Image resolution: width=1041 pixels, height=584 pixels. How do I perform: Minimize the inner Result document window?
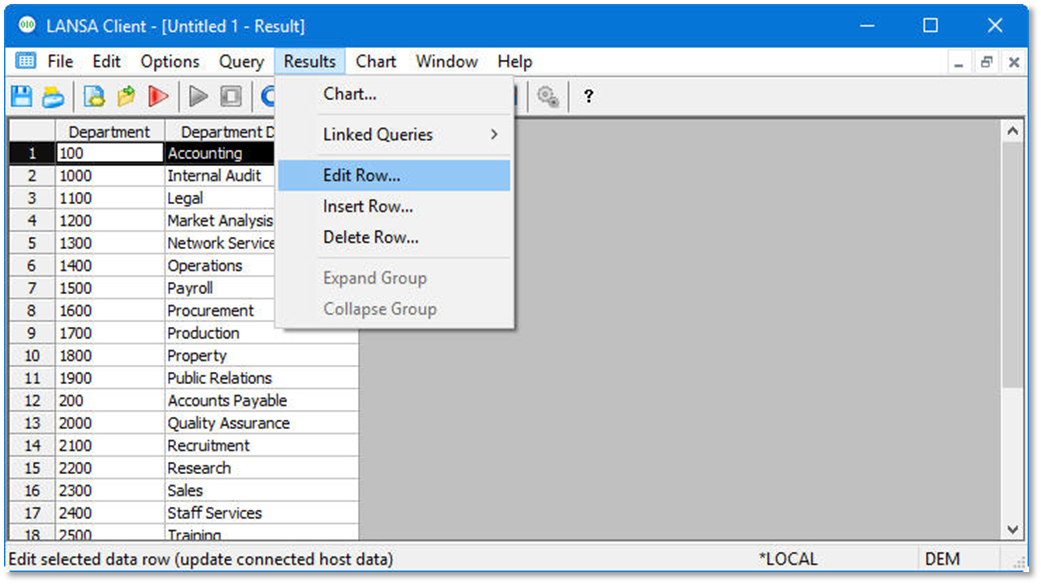pos(959,62)
